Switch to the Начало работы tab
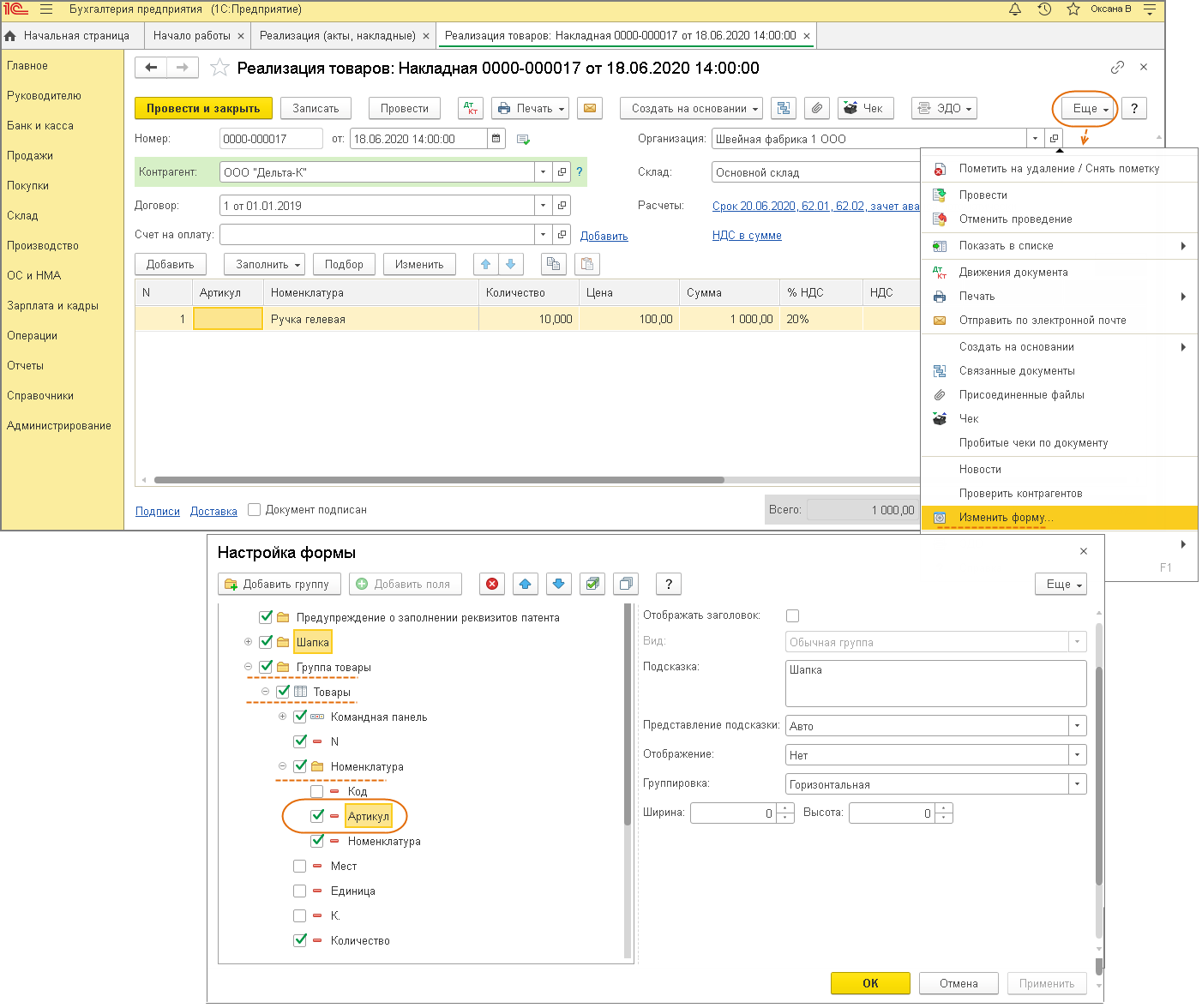Image resolution: width=1202 pixels, height=1008 pixels. click(192, 36)
